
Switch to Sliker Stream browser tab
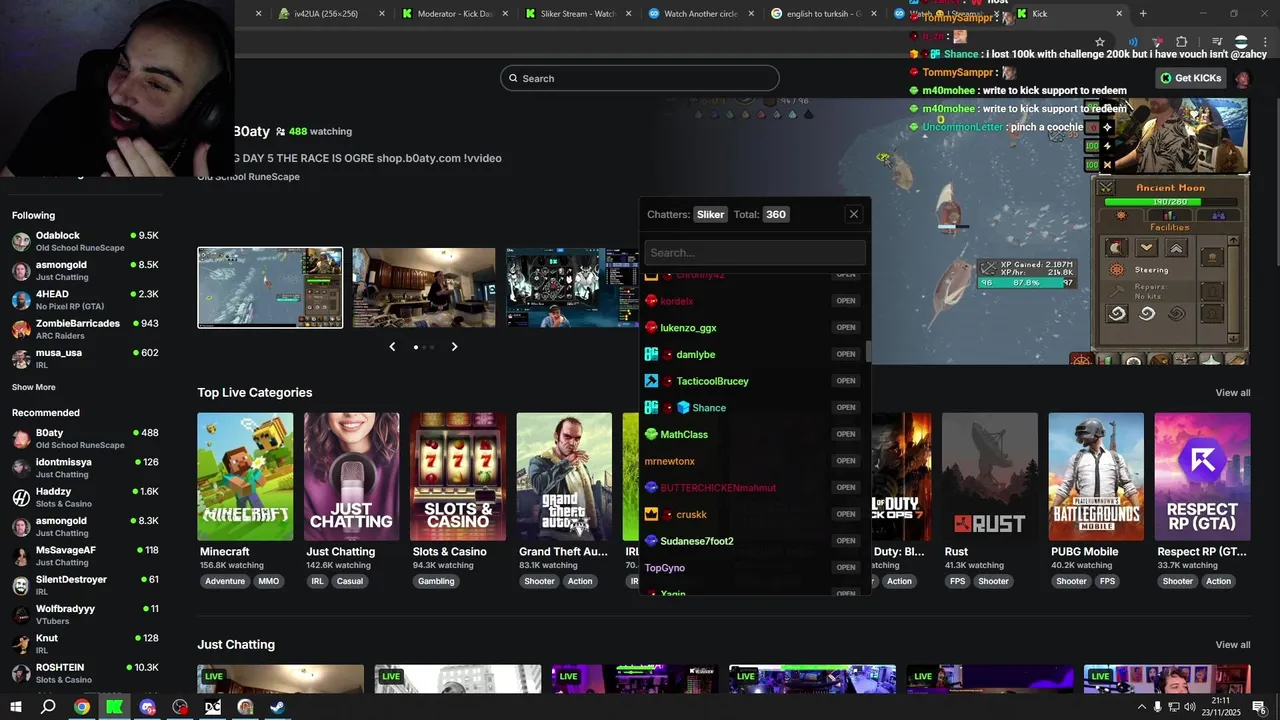(578, 14)
